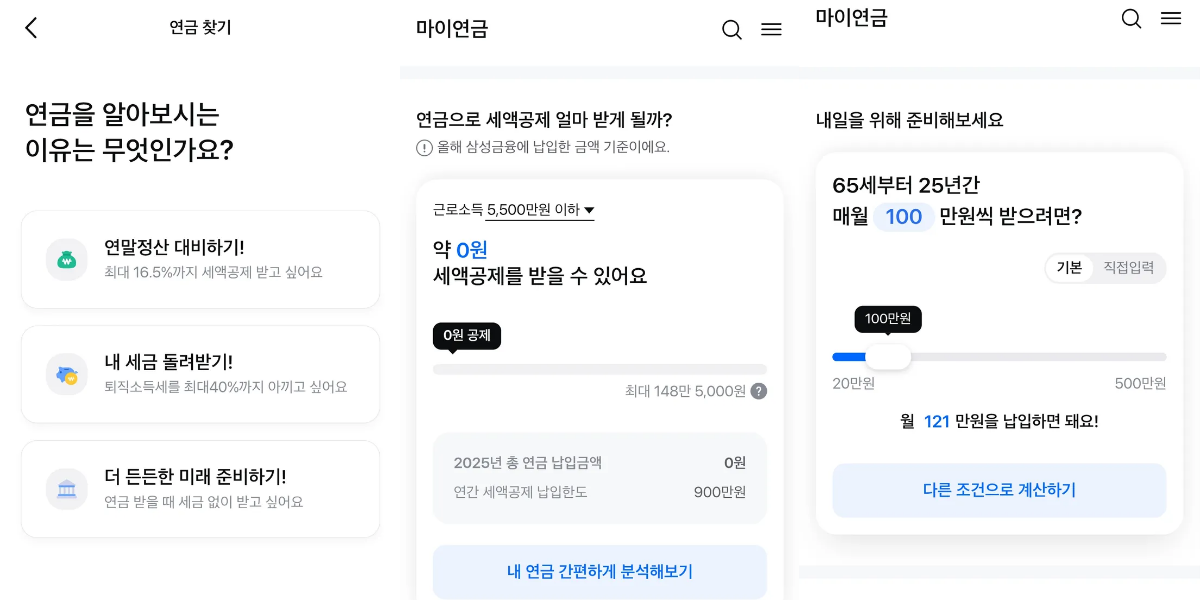This screenshot has height=600, width=1200.
Task: Click 내 연금 간편하게 분석해보기 button
Action: click(599, 572)
